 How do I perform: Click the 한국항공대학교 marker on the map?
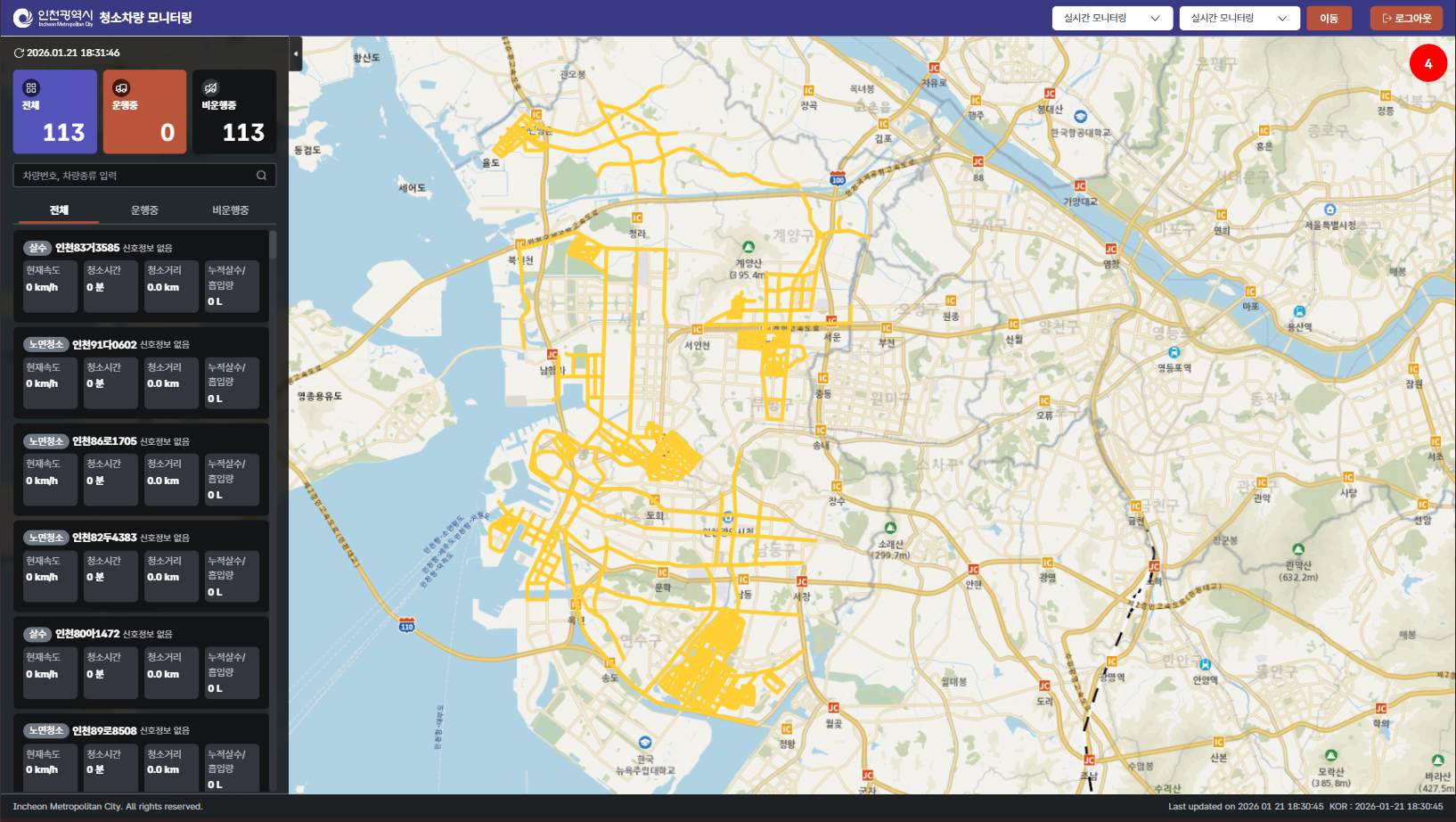pos(1080,117)
